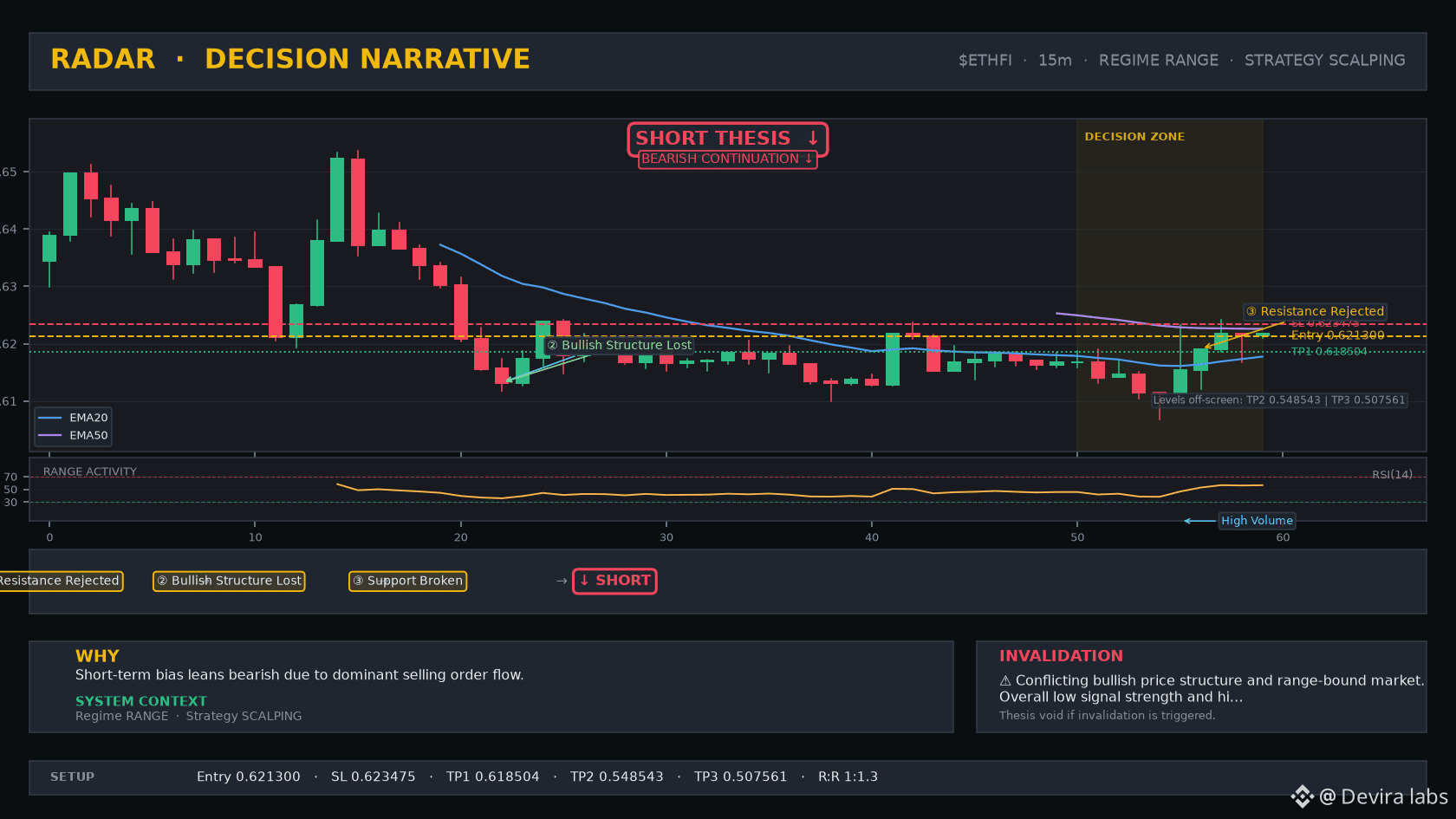Click the Regime RANGE Strategy SCALPING line under System Context
The width and height of the screenshot is (1456, 819).
[x=189, y=716]
